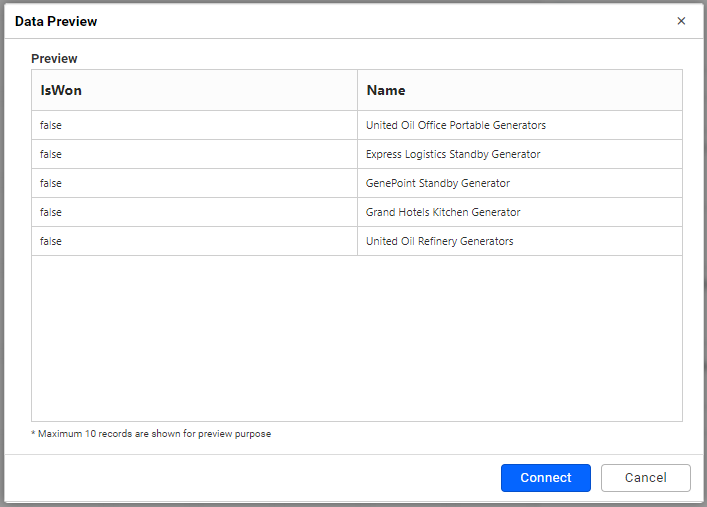Click IsWon value for United Oil Office row
This screenshot has width=707, height=507.
(x=51, y=125)
